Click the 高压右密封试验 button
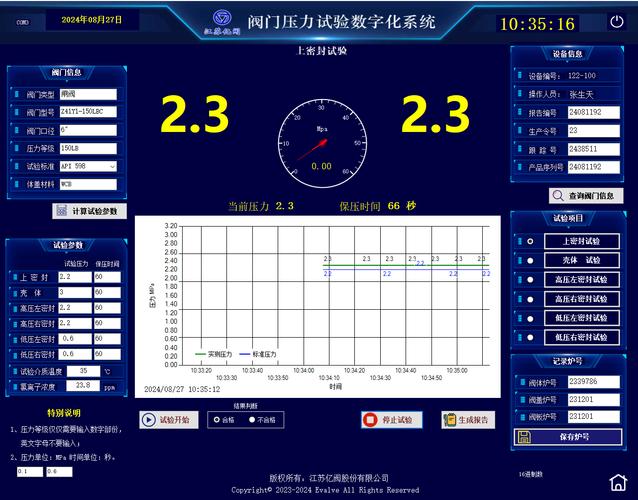Image resolution: width=638 pixels, height=500 pixels. point(582,299)
